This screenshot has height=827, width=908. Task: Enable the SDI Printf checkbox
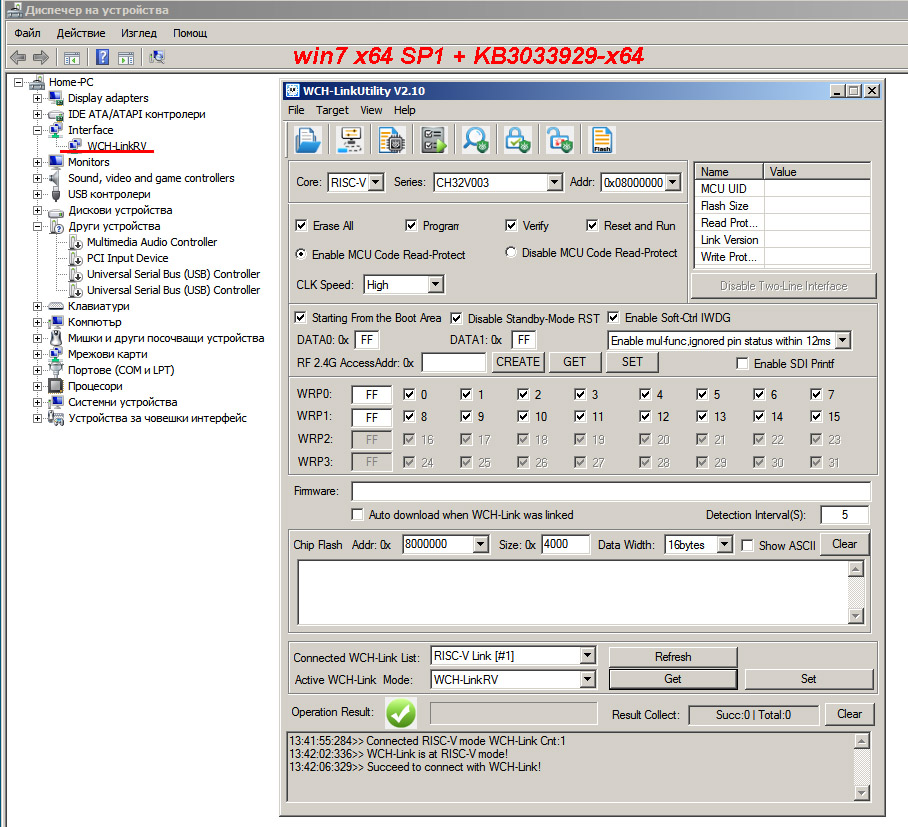(x=742, y=363)
